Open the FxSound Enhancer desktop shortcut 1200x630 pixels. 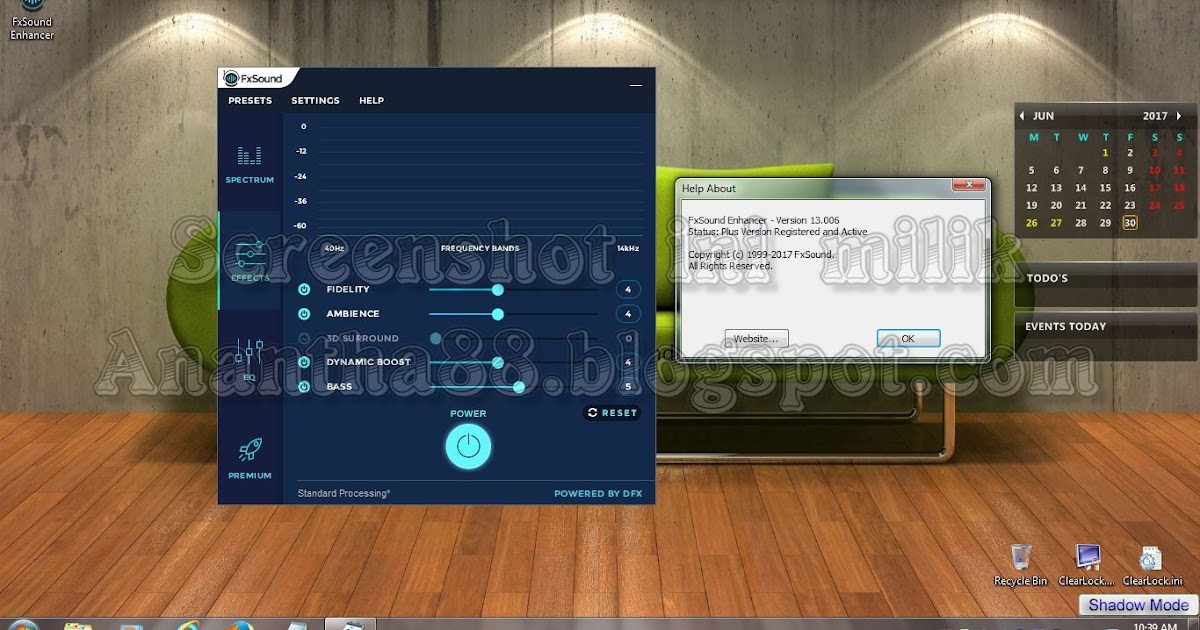(x=32, y=21)
